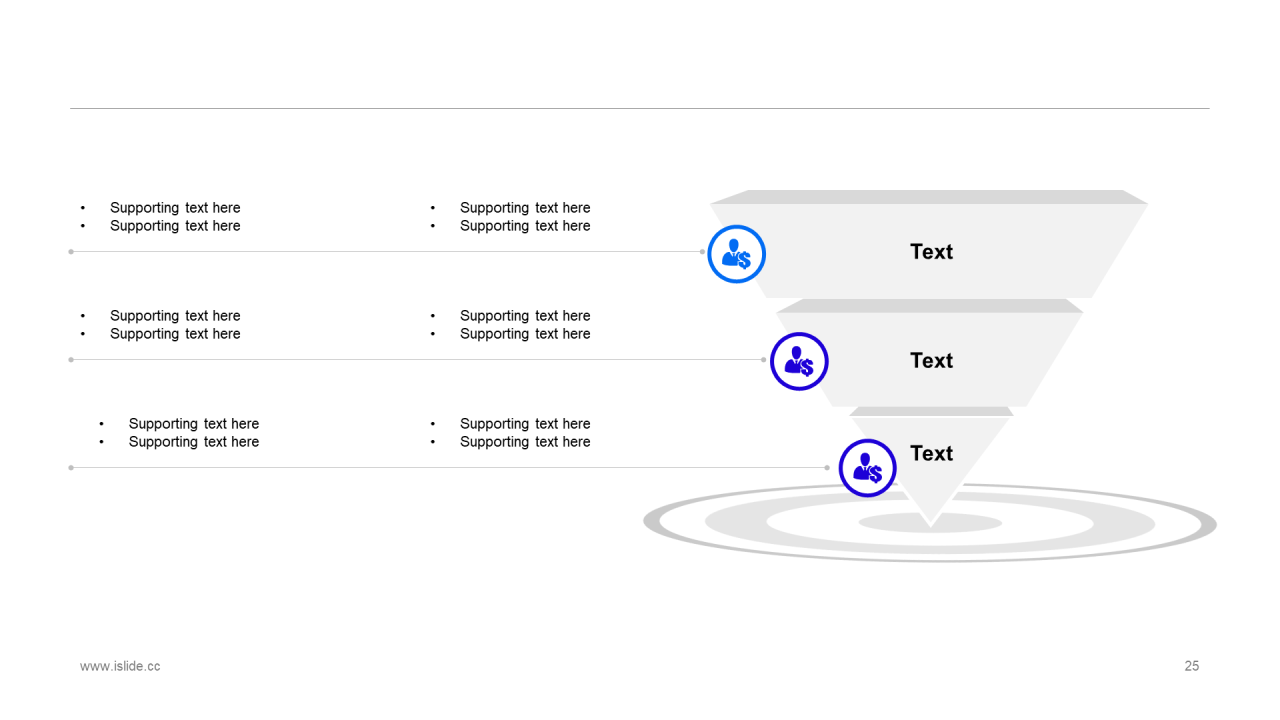Click the third connector line's left endpoint dot
The image size is (1280, 720).
[71, 467]
